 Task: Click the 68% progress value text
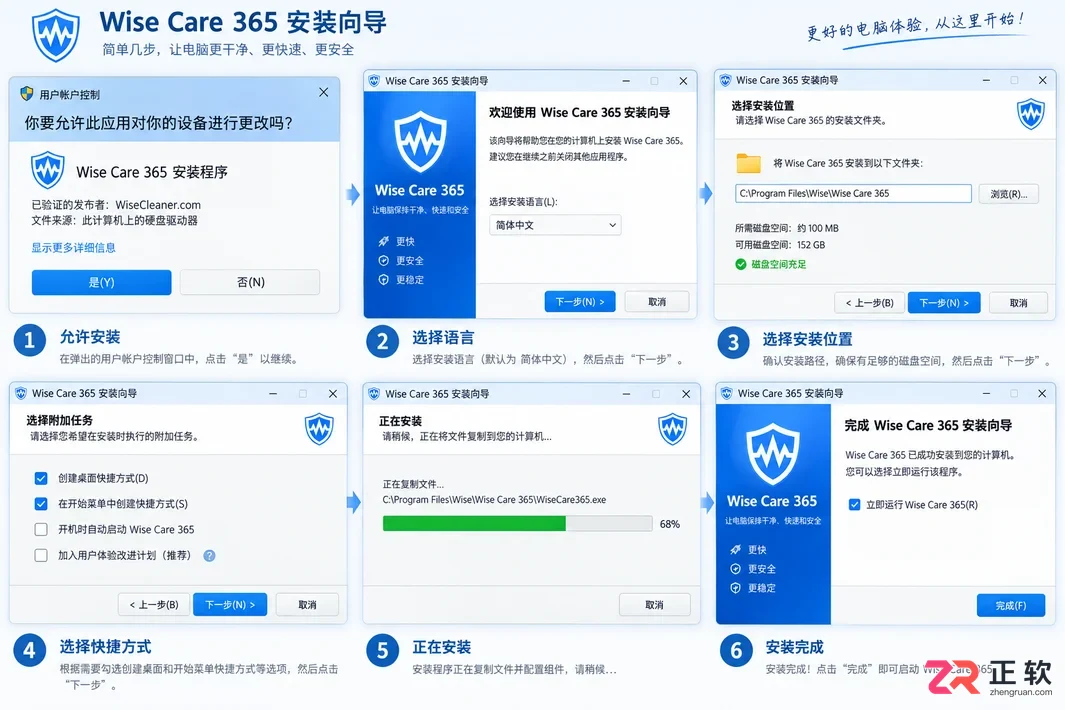(670, 524)
